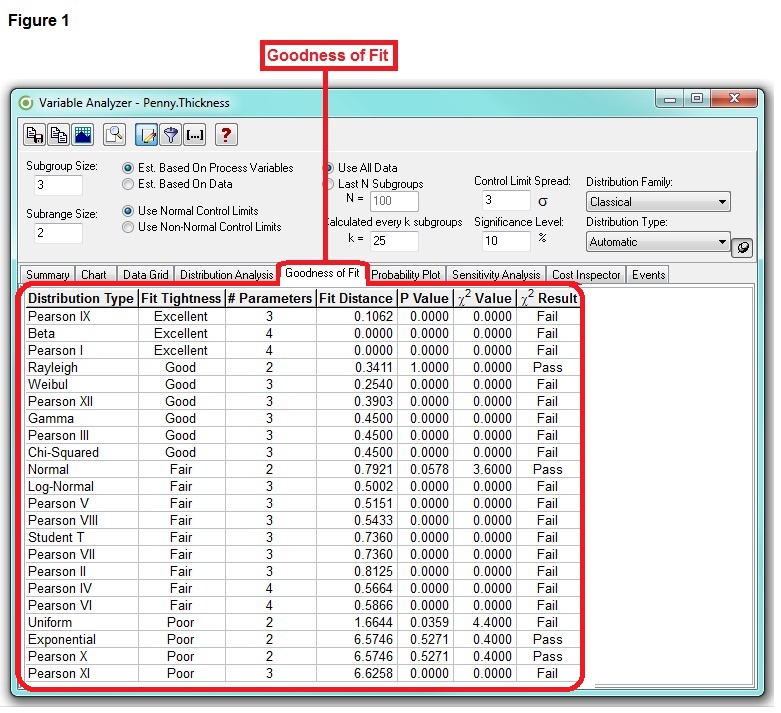The width and height of the screenshot is (781, 713).
Task: Select the Pearson IX row
Action: pyautogui.click(x=303, y=316)
